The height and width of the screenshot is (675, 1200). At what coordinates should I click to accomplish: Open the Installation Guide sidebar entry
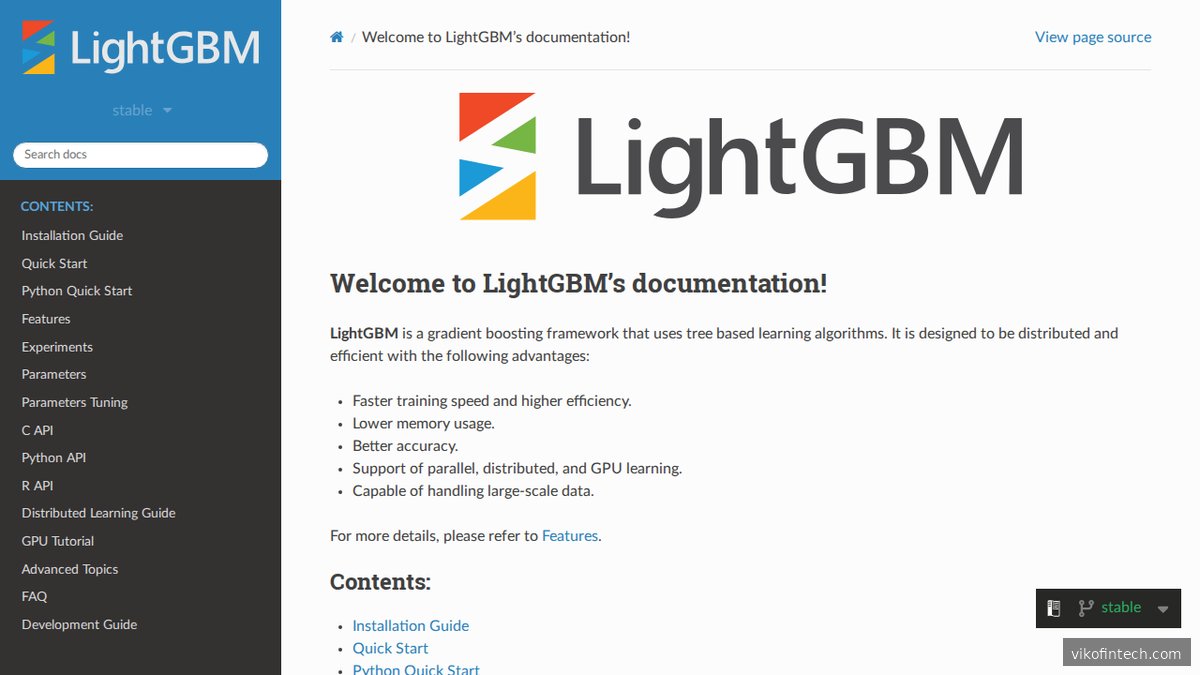pyautogui.click(x=71, y=235)
